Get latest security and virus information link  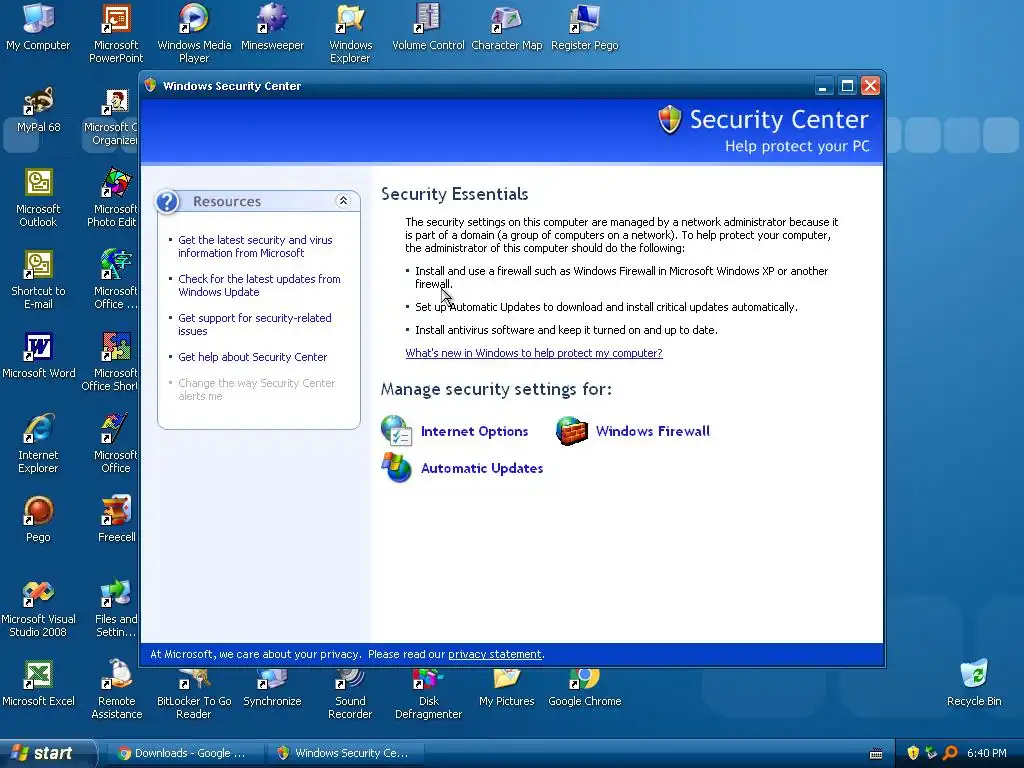pyautogui.click(x=255, y=246)
